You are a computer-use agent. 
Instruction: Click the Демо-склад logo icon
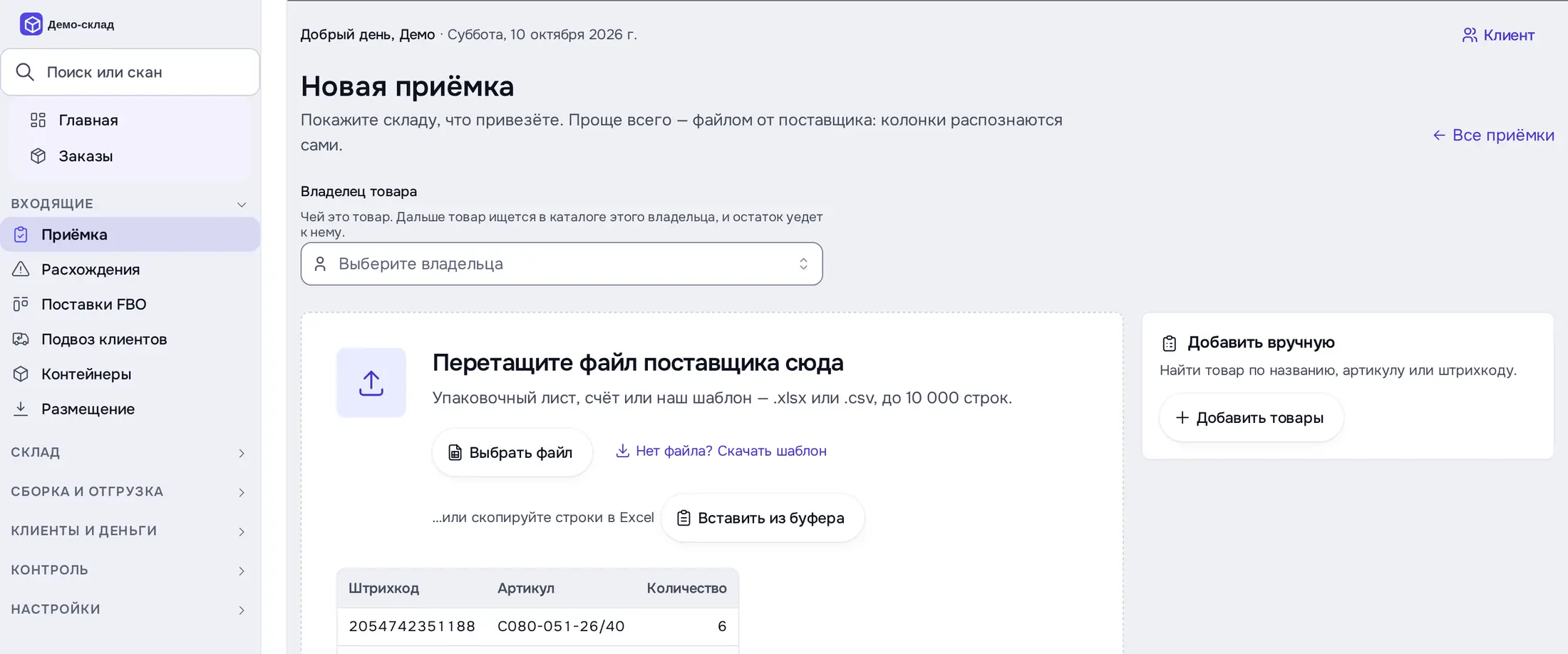click(x=31, y=24)
